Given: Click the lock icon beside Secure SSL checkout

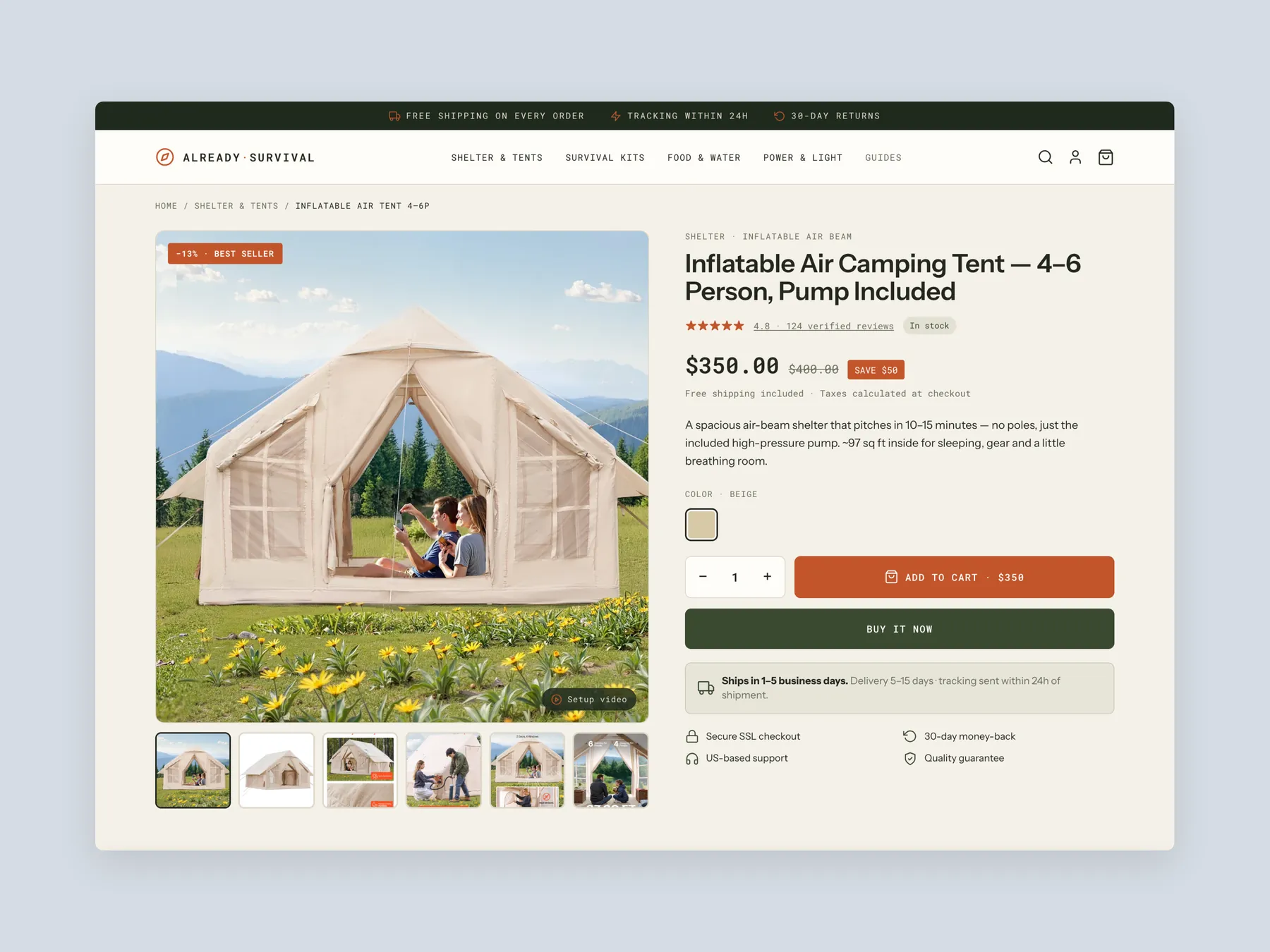Looking at the screenshot, I should 692,736.
